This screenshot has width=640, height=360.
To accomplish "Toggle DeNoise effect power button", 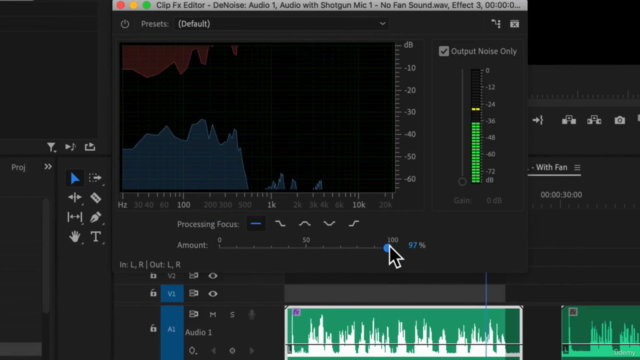I will coord(125,24).
